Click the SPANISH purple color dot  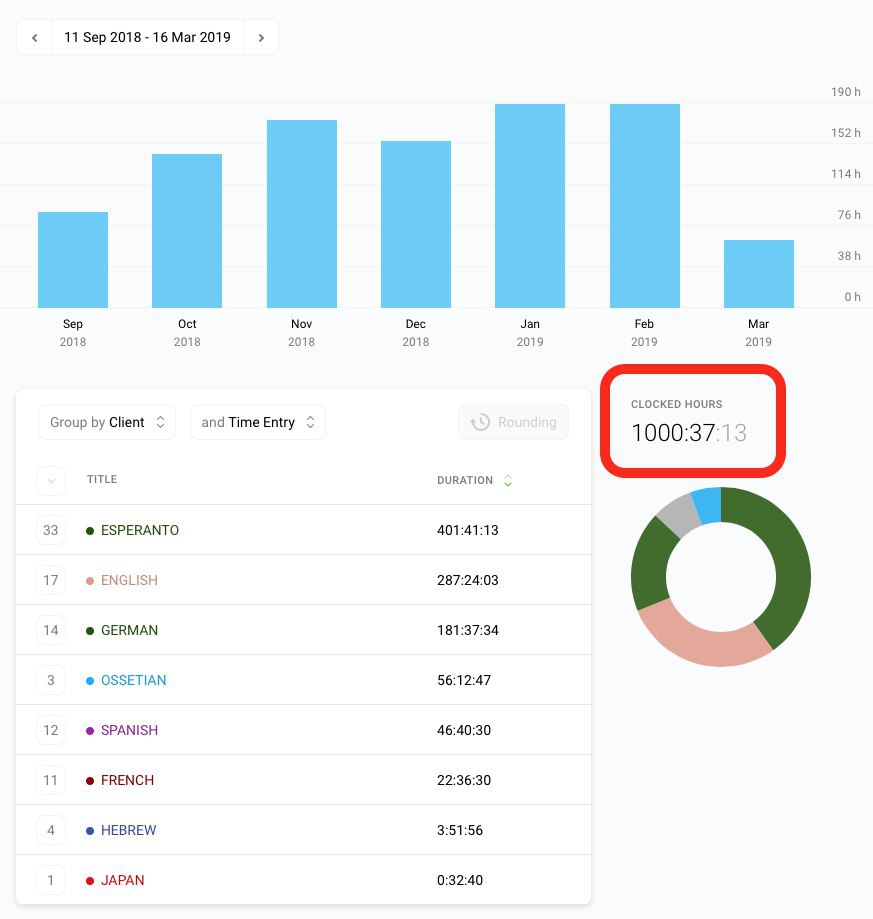[90, 731]
